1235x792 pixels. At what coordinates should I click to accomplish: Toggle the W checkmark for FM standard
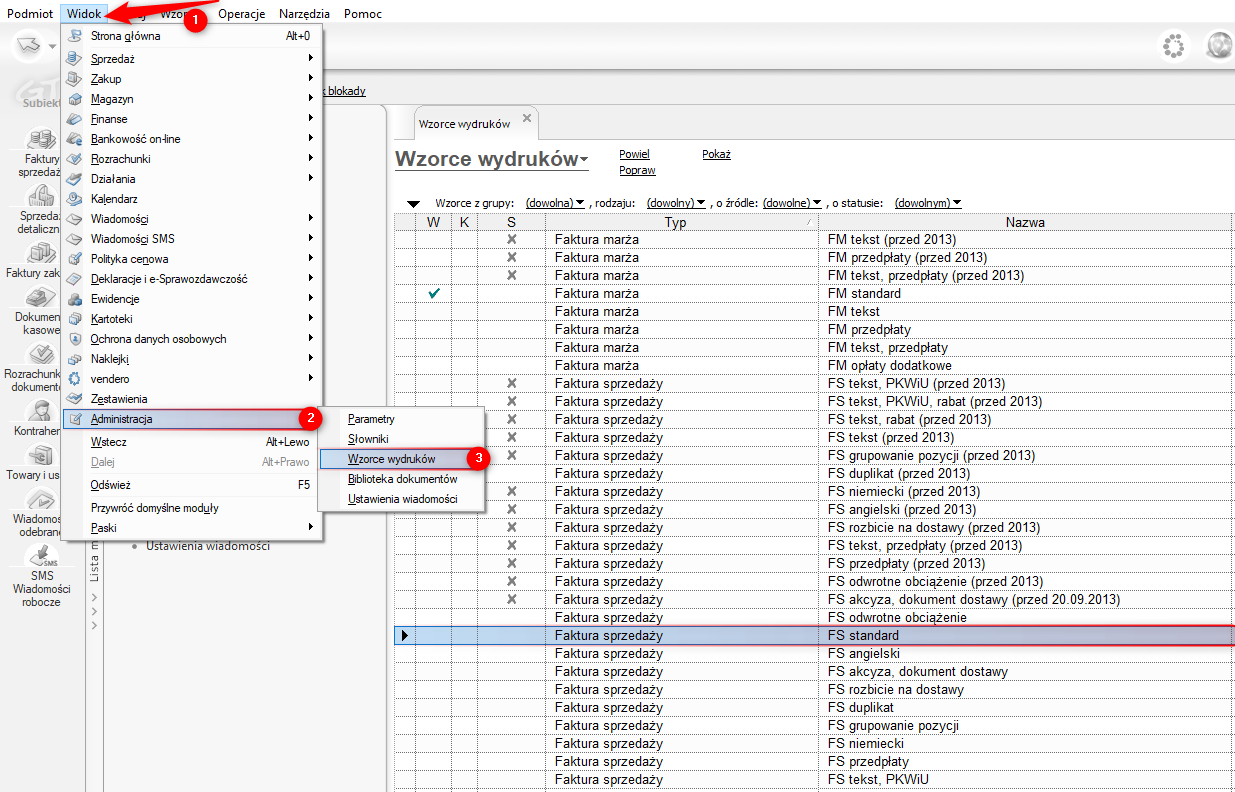pos(433,294)
